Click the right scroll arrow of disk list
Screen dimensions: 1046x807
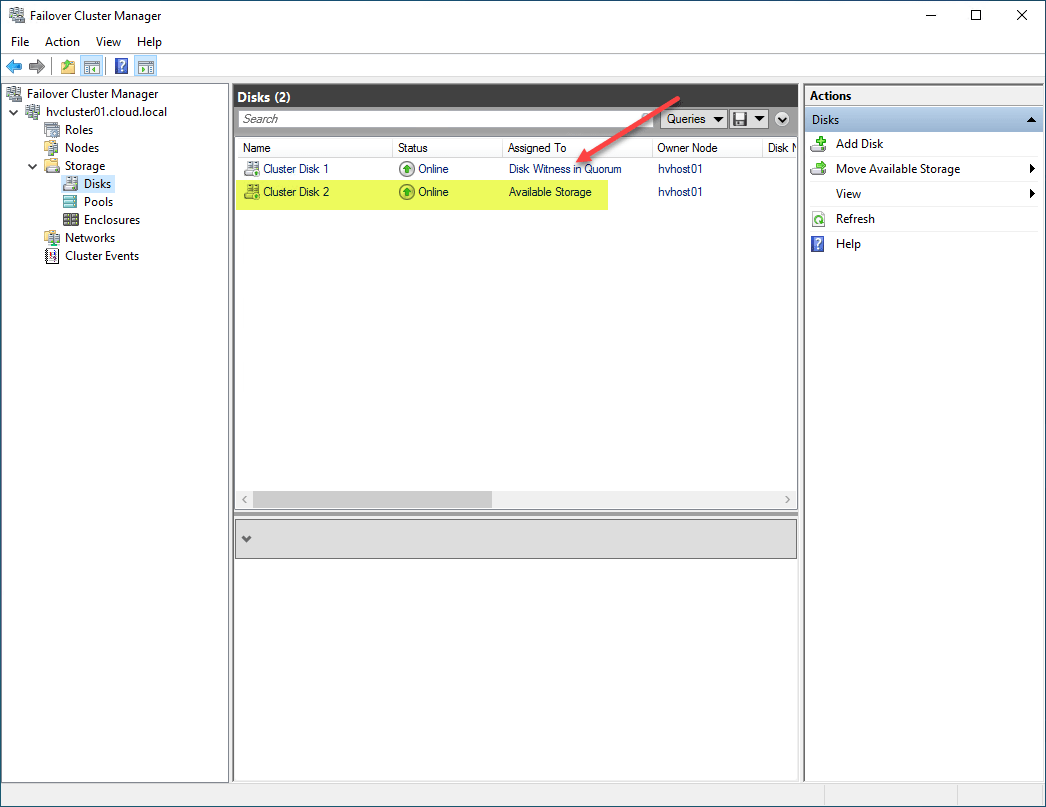(x=787, y=500)
